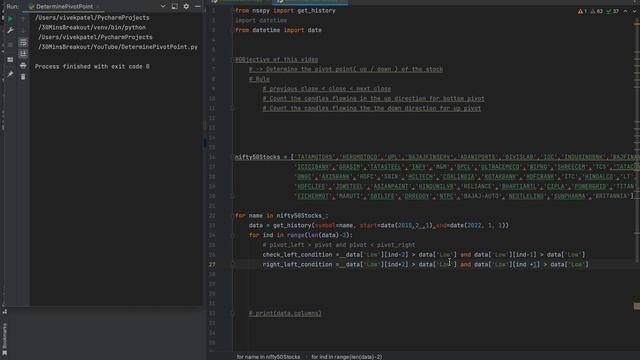Screen dimensions: 640x360
Task: Click the weak warning count 62 indicator
Action: (596, 11)
